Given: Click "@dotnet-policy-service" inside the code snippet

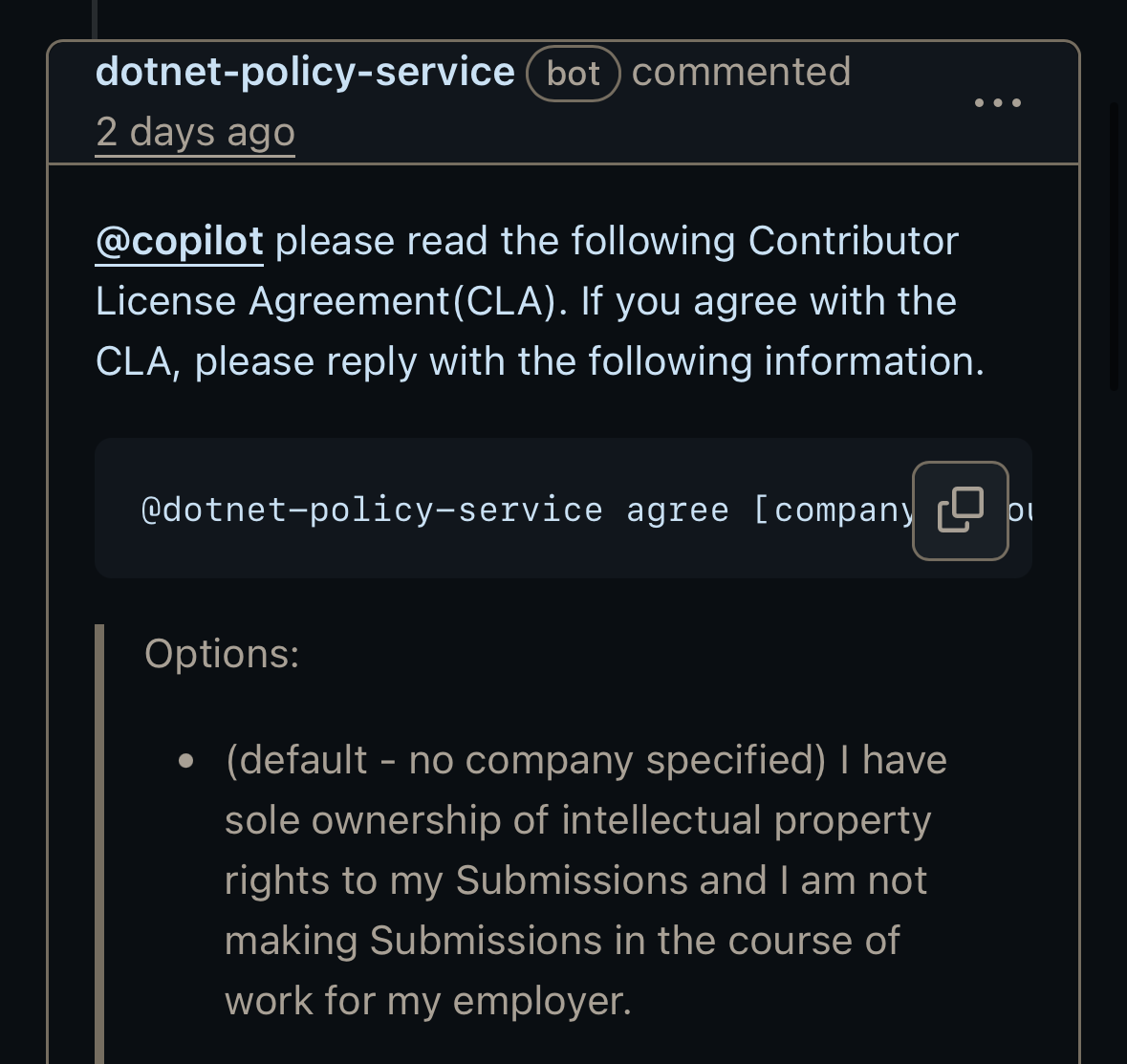Looking at the screenshot, I should click(371, 510).
